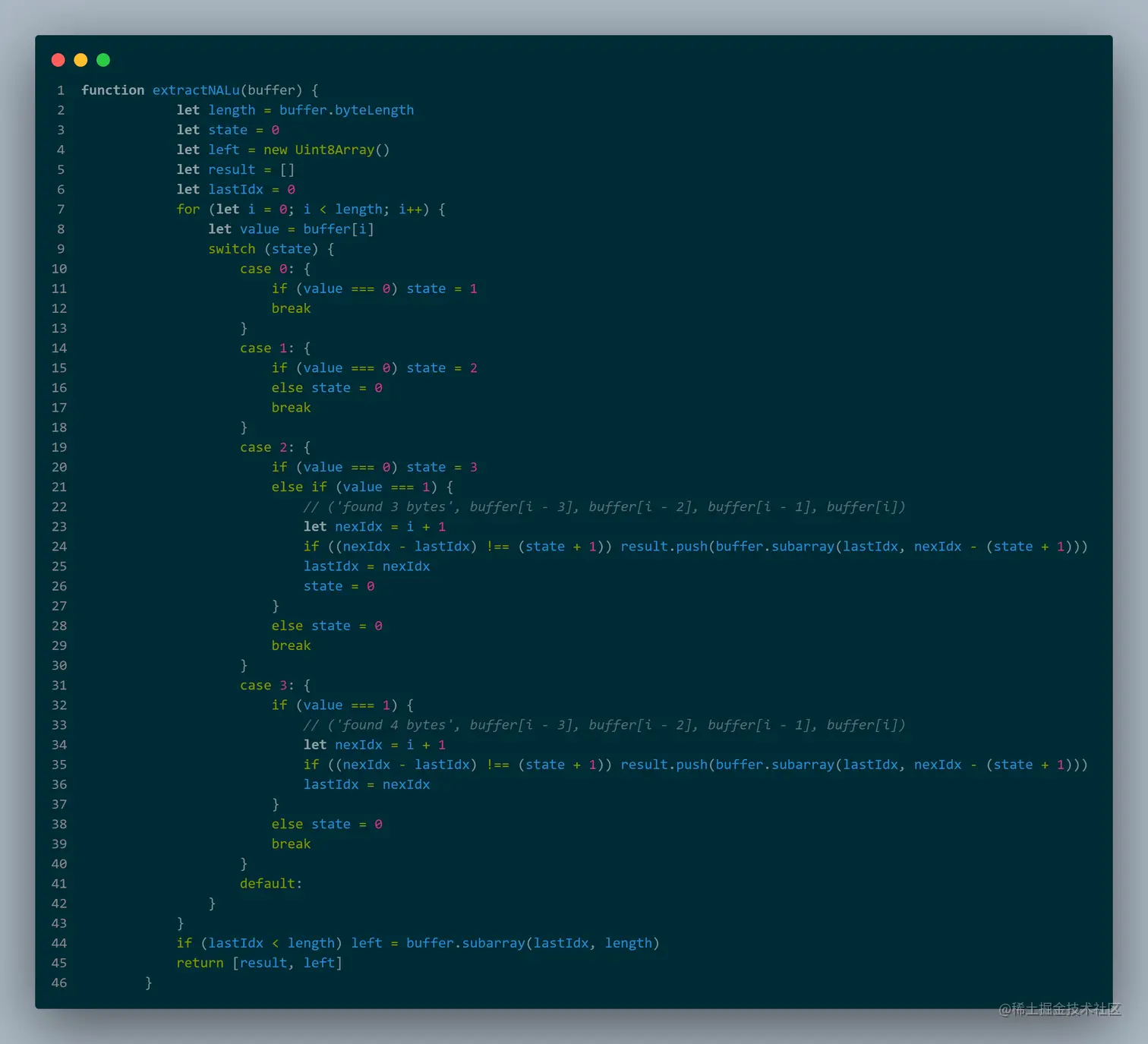Click the 'for (let i = 0; i < length; i++)' loop header
The width and height of the screenshot is (1148, 1044).
pos(311,209)
